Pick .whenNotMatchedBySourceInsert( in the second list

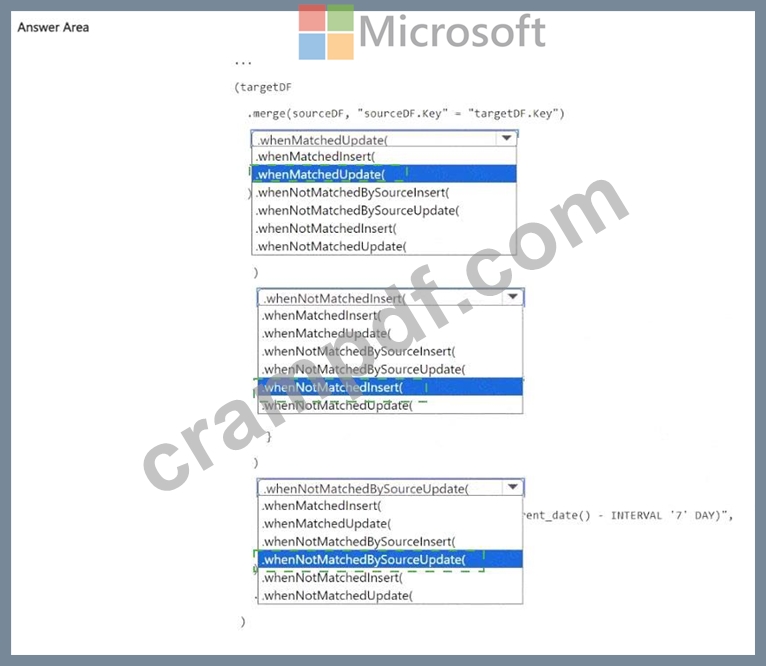point(390,351)
